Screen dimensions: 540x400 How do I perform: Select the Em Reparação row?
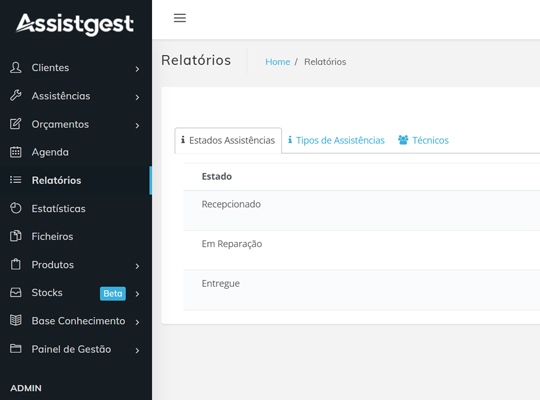pos(362,250)
